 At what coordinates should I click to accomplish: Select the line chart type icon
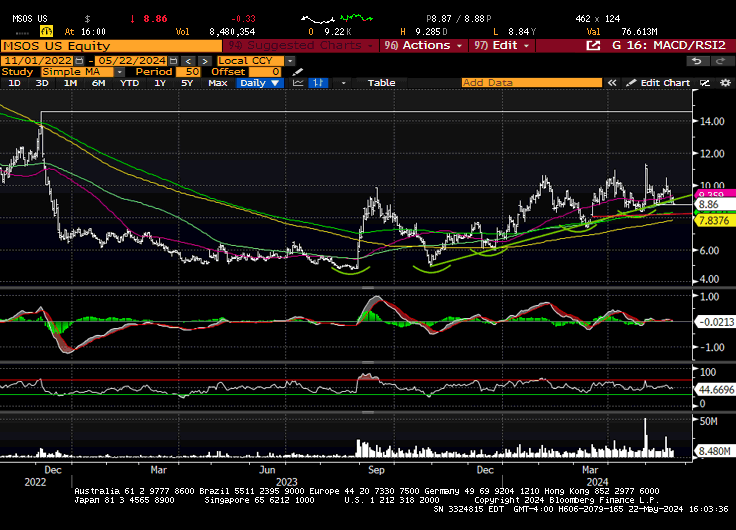coord(298,83)
